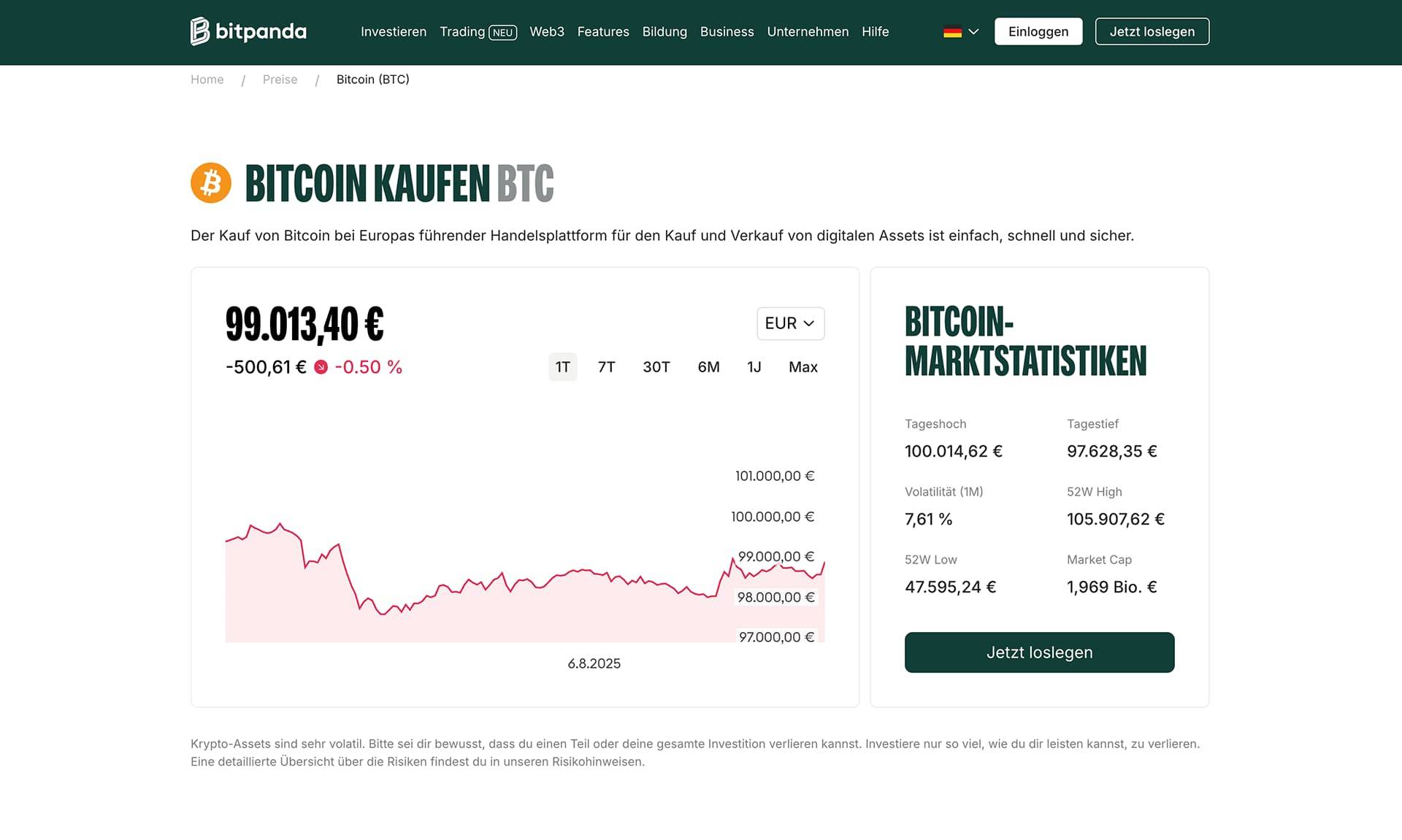Image resolution: width=1402 pixels, height=840 pixels.
Task: Open the Web3 menu
Action: coord(547,32)
